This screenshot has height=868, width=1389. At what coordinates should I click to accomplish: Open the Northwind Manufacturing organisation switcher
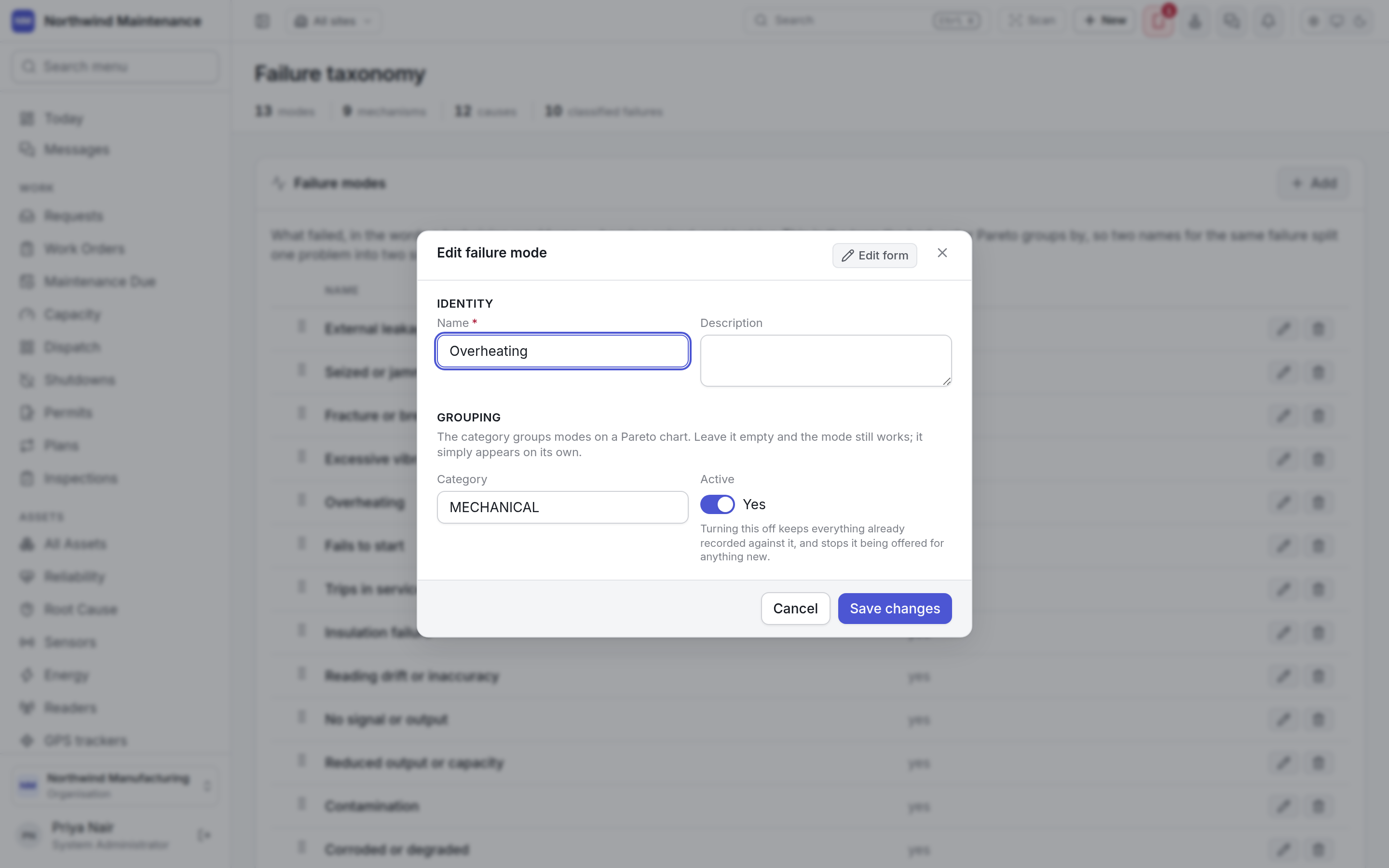(115, 785)
